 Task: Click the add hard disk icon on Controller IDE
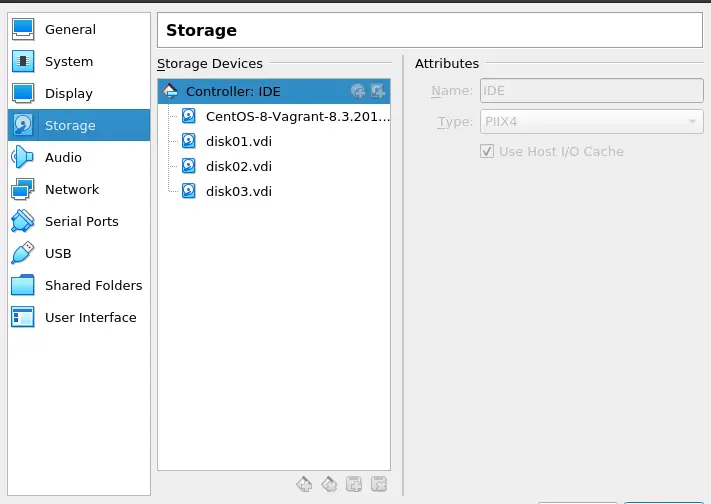(378, 91)
